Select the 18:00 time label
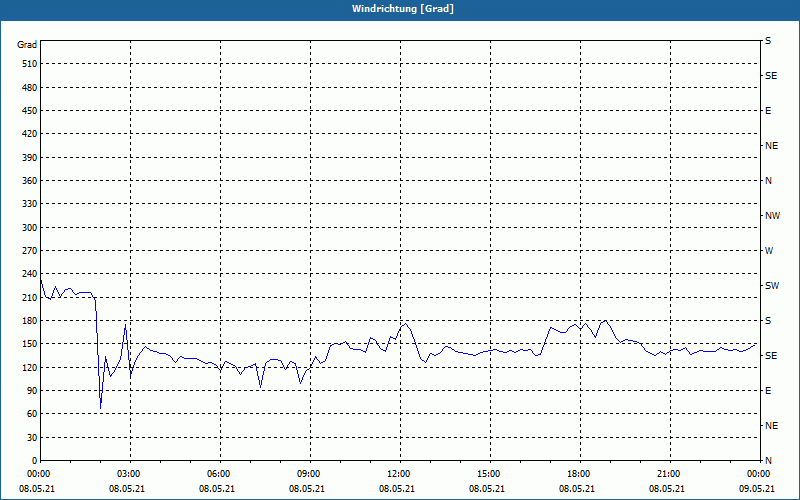This screenshot has width=800, height=500. pos(579,474)
